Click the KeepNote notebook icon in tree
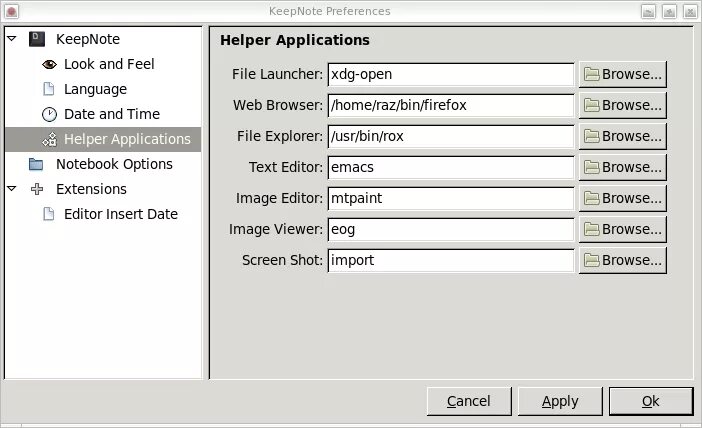Viewport: 702px width, 428px height. (37, 39)
